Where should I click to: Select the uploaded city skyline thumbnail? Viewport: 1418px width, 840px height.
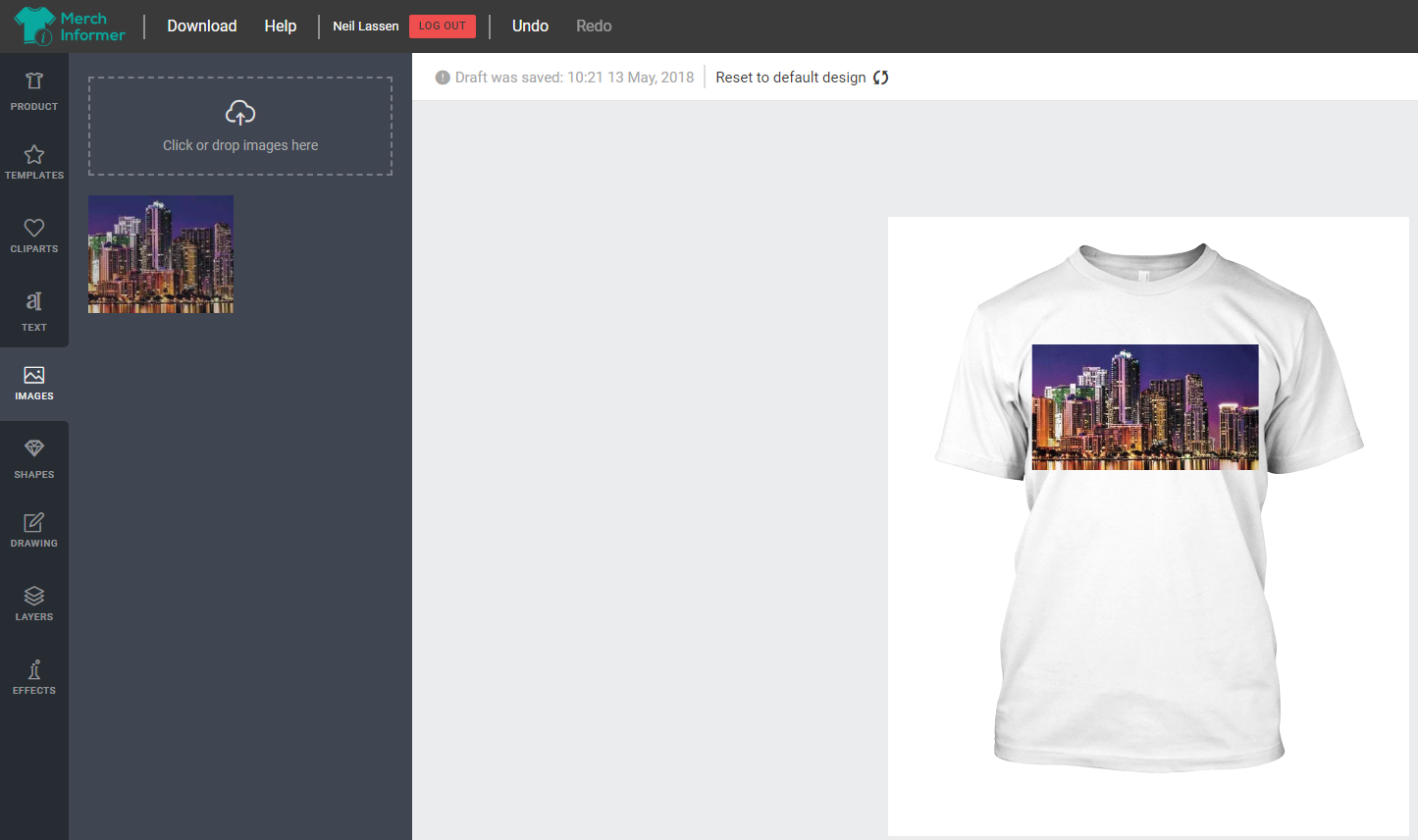[161, 254]
